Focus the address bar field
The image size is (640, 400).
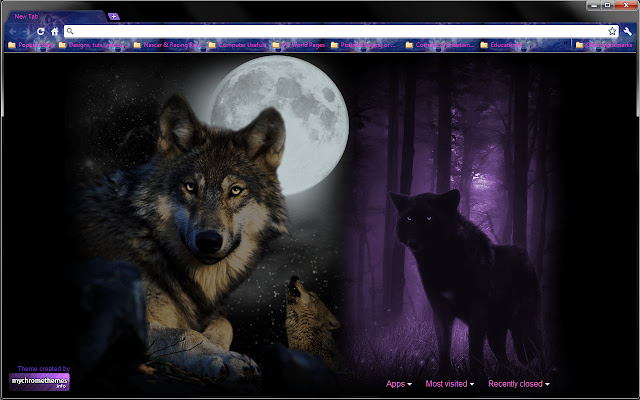click(341, 31)
